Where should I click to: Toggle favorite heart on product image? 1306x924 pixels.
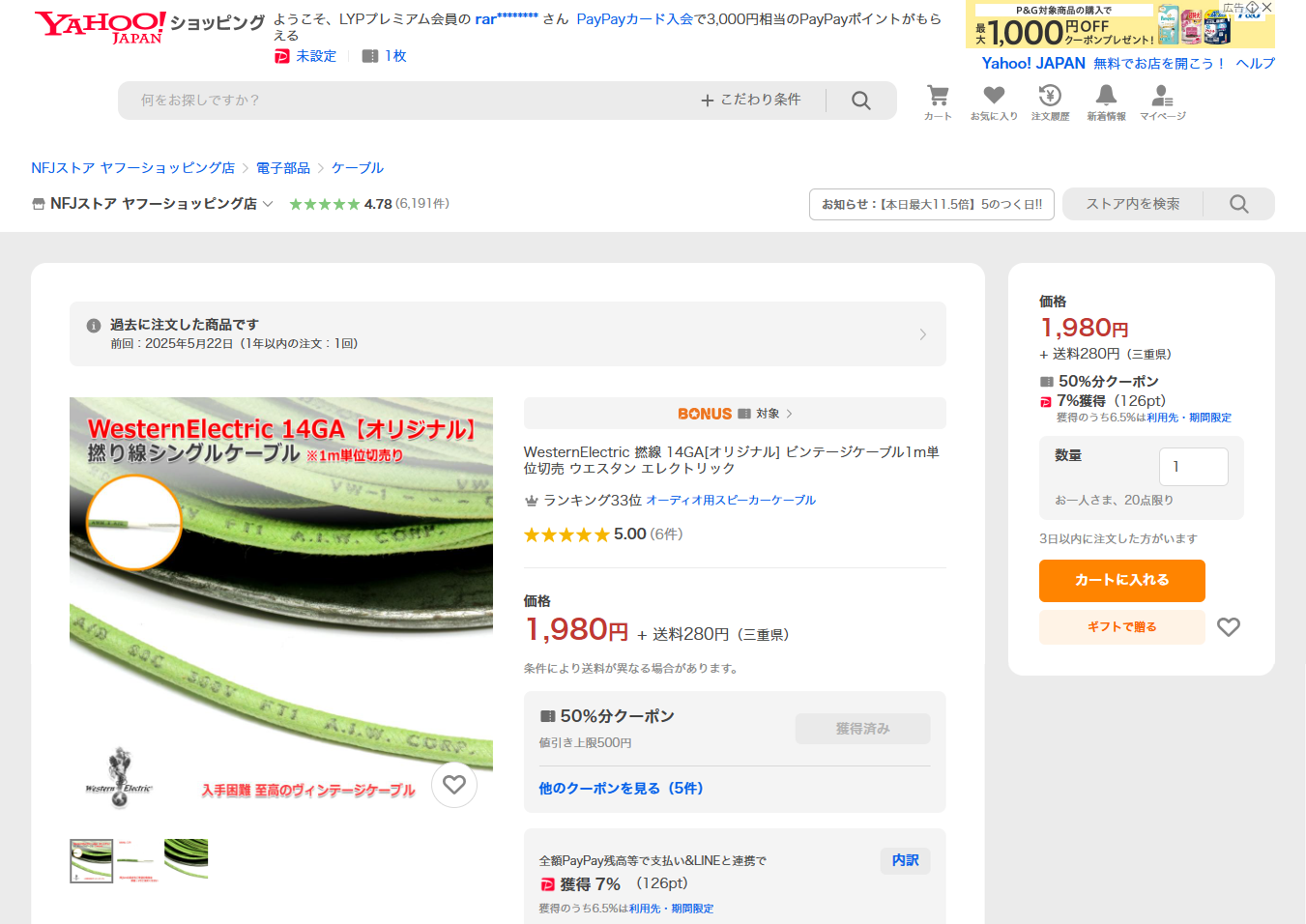[x=454, y=785]
